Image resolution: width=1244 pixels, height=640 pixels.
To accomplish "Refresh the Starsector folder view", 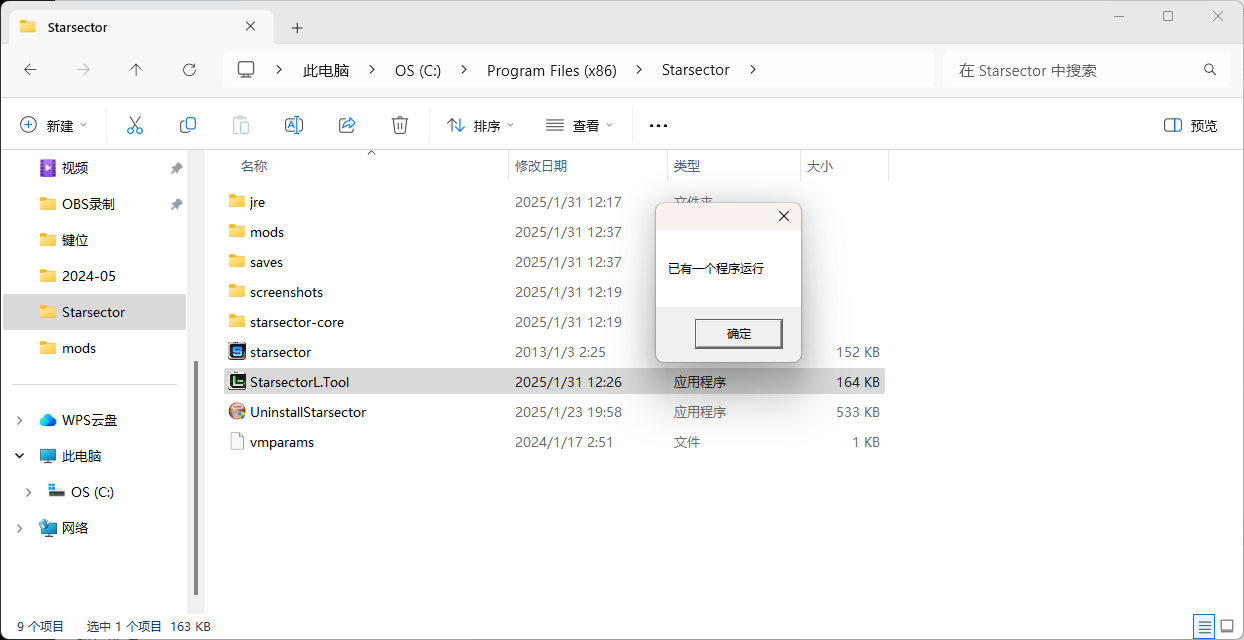I will (189, 70).
